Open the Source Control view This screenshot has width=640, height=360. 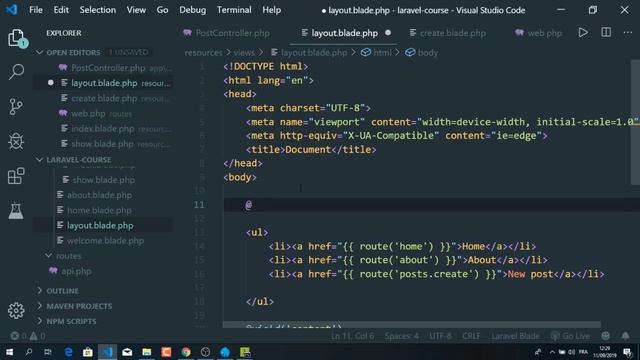pyautogui.click(x=16, y=107)
